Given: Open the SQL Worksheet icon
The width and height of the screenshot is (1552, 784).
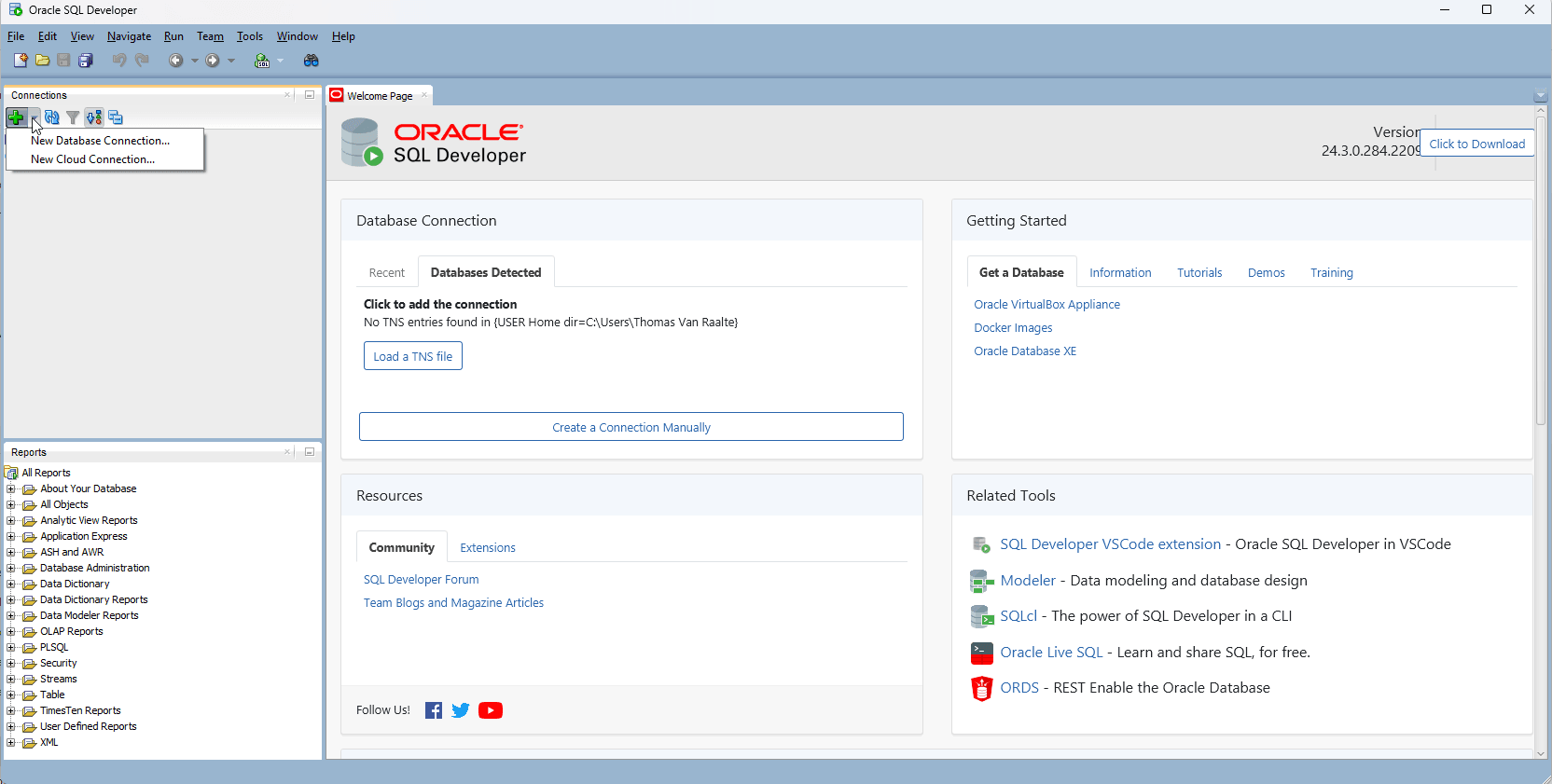Looking at the screenshot, I should click(x=262, y=61).
